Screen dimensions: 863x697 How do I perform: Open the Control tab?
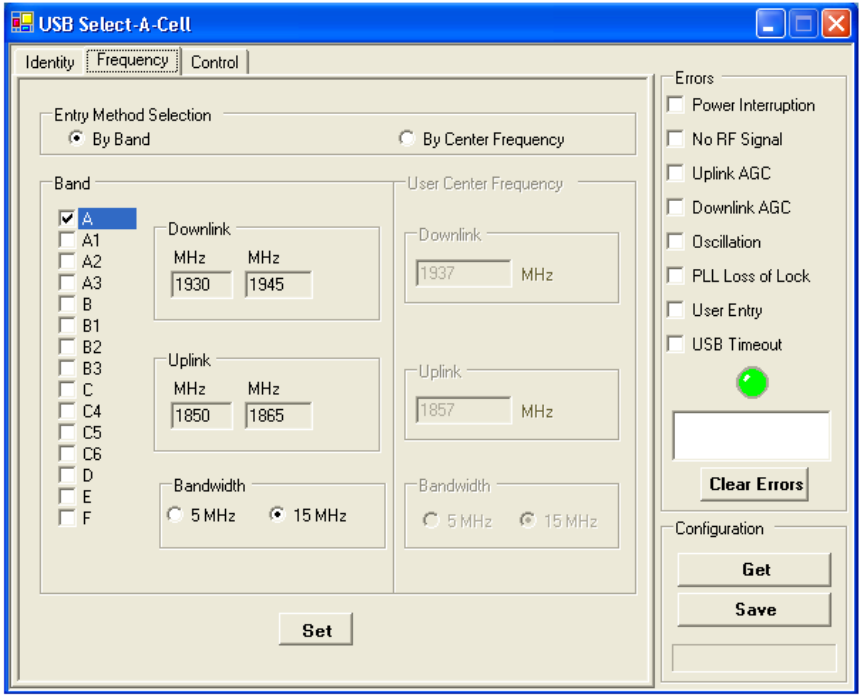[215, 62]
